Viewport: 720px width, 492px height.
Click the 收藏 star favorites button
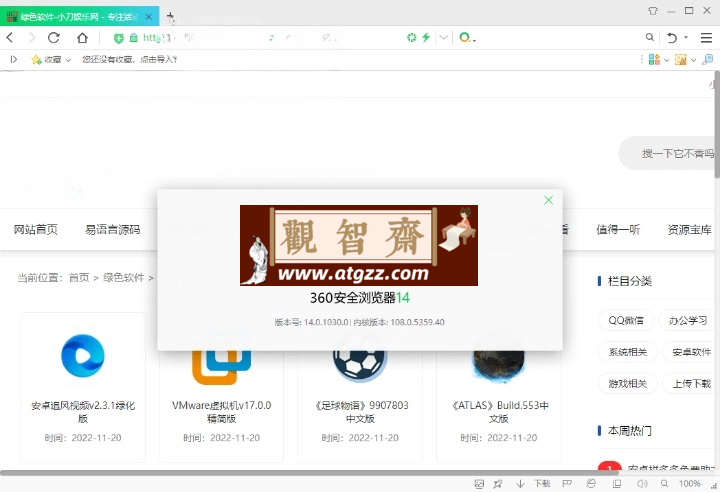click(46, 59)
